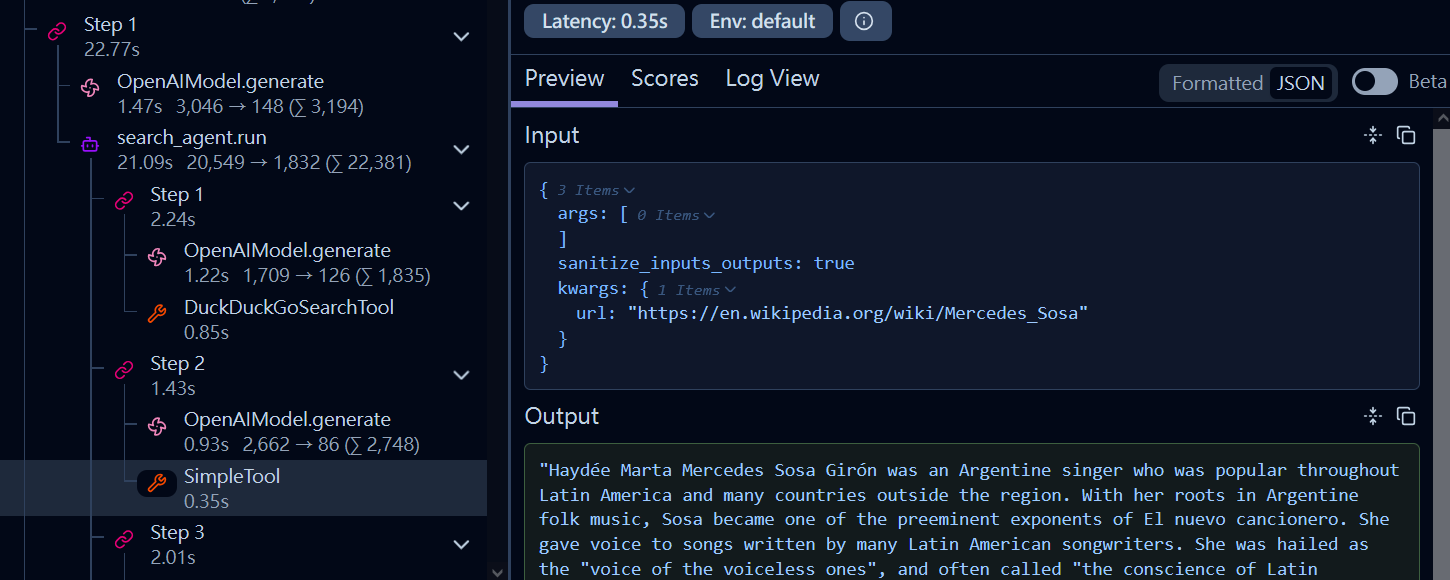Switch view to JSON

click(1301, 83)
